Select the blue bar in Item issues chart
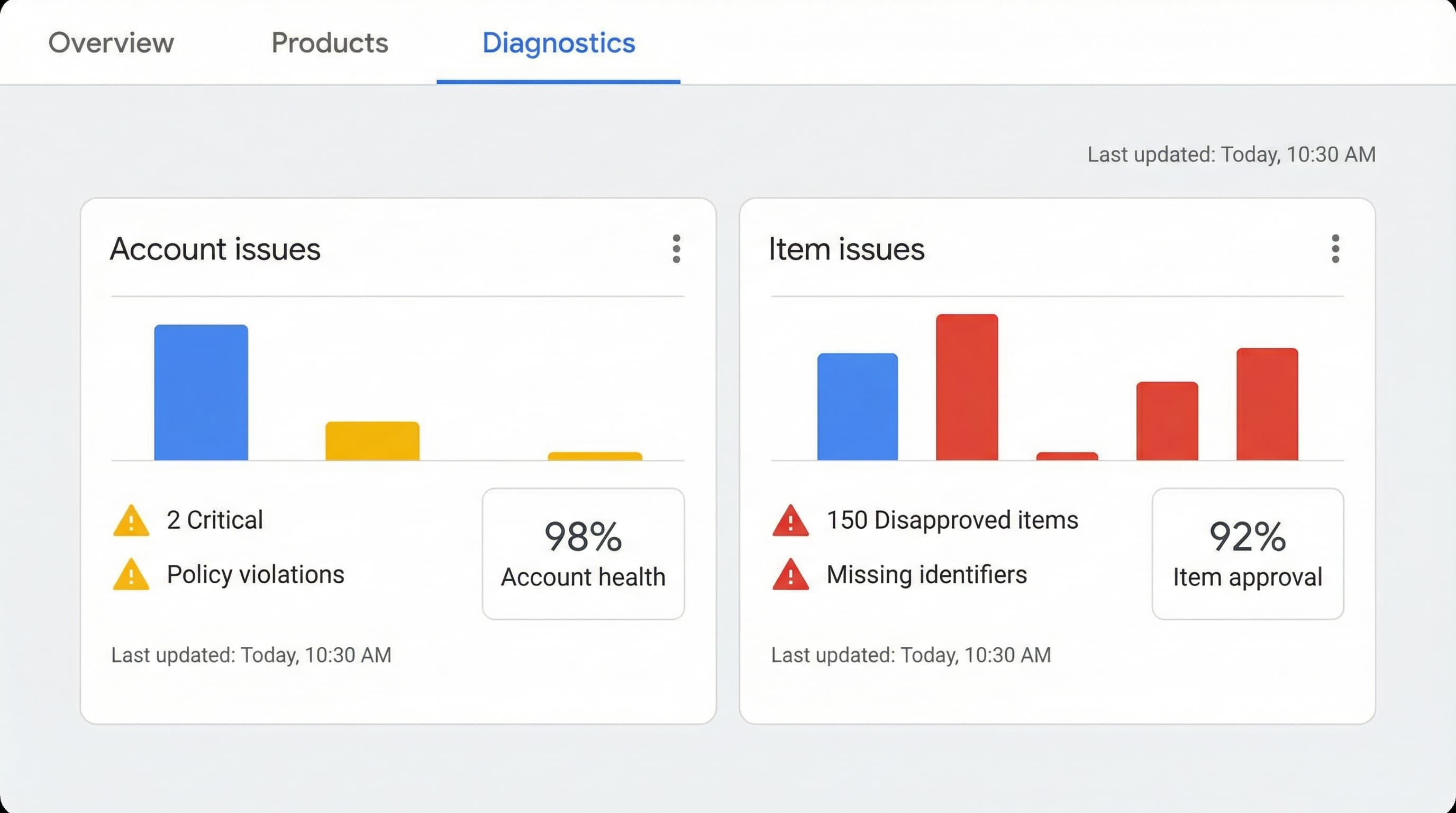Viewport: 1456px width, 813px height. click(x=857, y=407)
